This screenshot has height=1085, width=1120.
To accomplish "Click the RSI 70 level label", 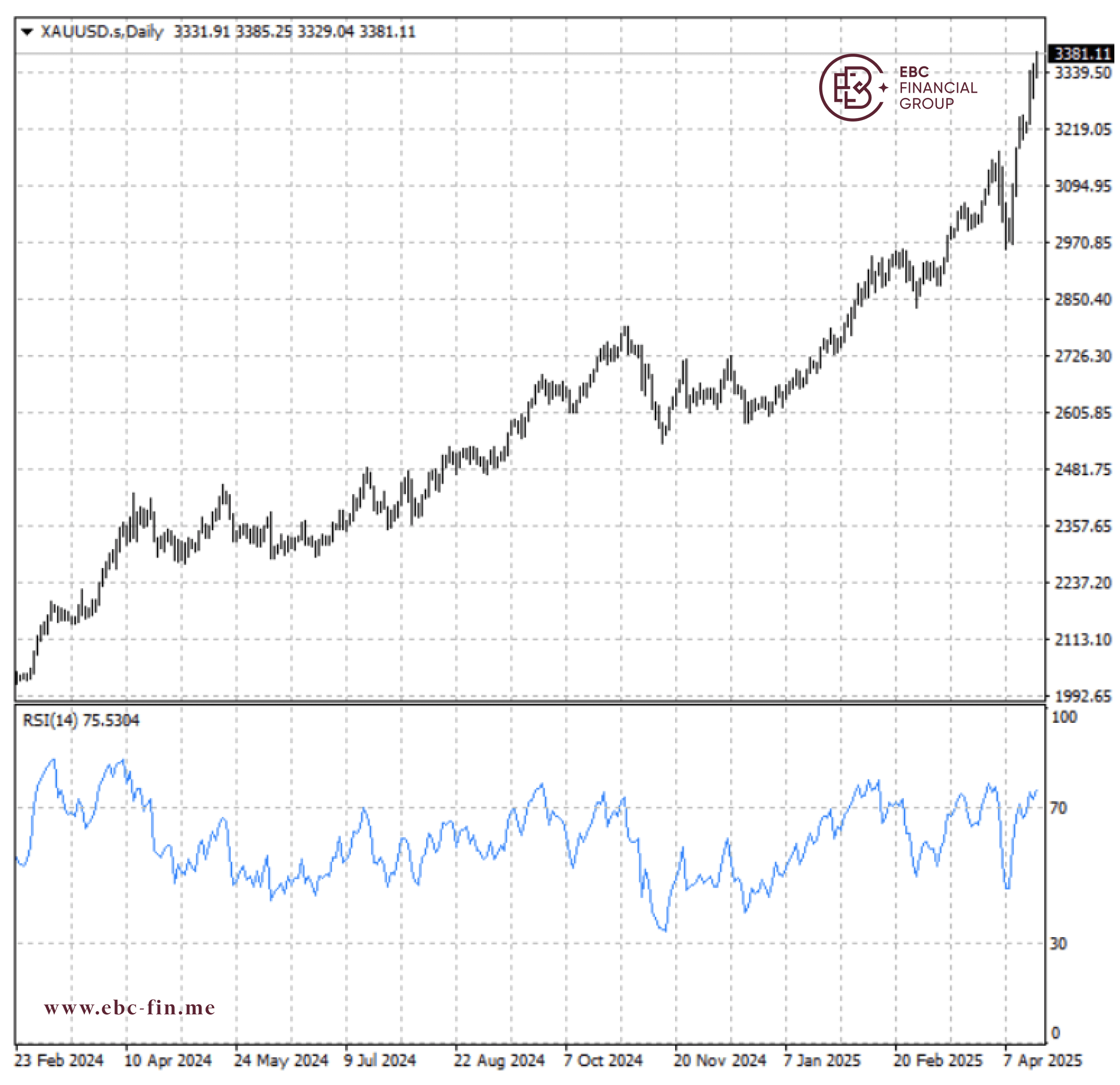I will (1058, 808).
